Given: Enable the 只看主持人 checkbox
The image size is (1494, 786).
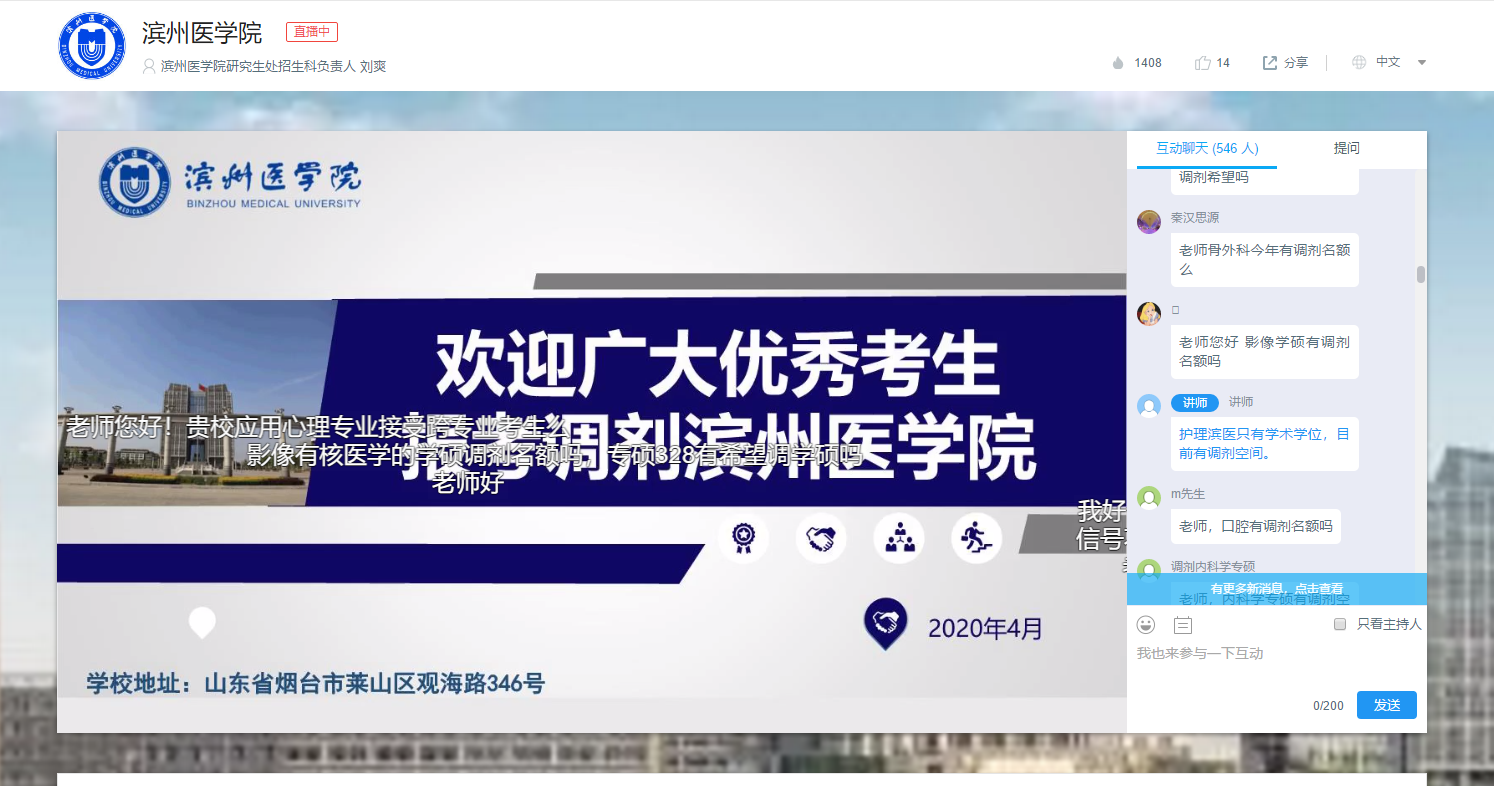Looking at the screenshot, I should point(1340,624).
